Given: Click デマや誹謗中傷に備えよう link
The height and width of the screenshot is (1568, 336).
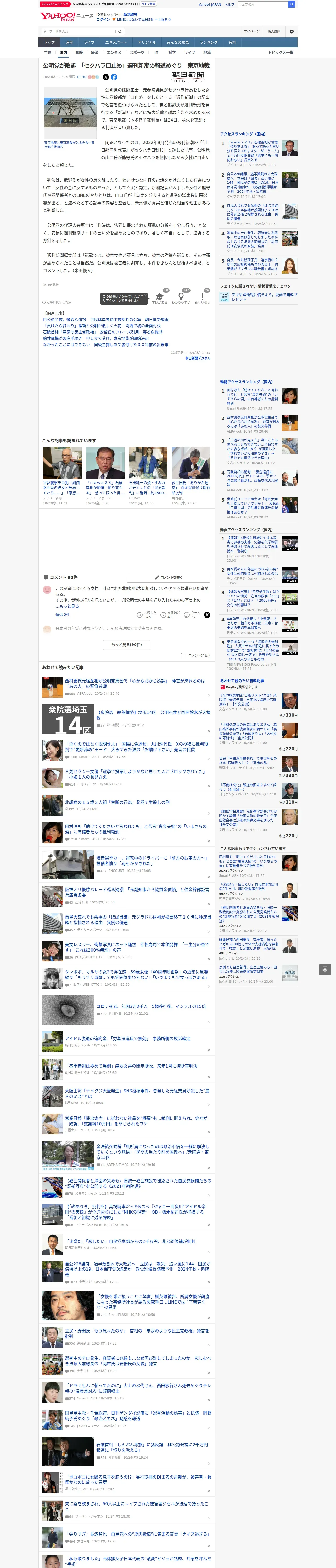Looking at the screenshot, I should click(x=264, y=297).
